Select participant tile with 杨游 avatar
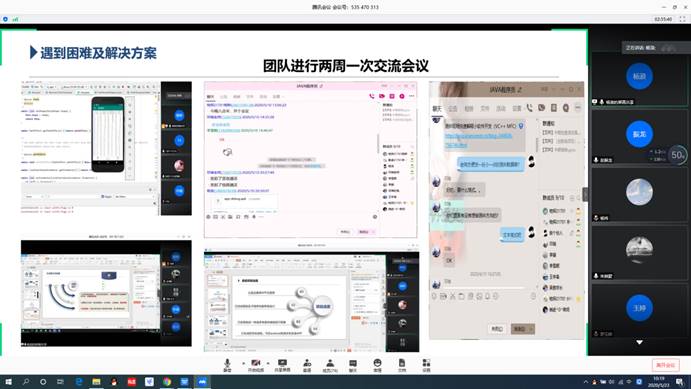691x389 pixels. coord(639,80)
